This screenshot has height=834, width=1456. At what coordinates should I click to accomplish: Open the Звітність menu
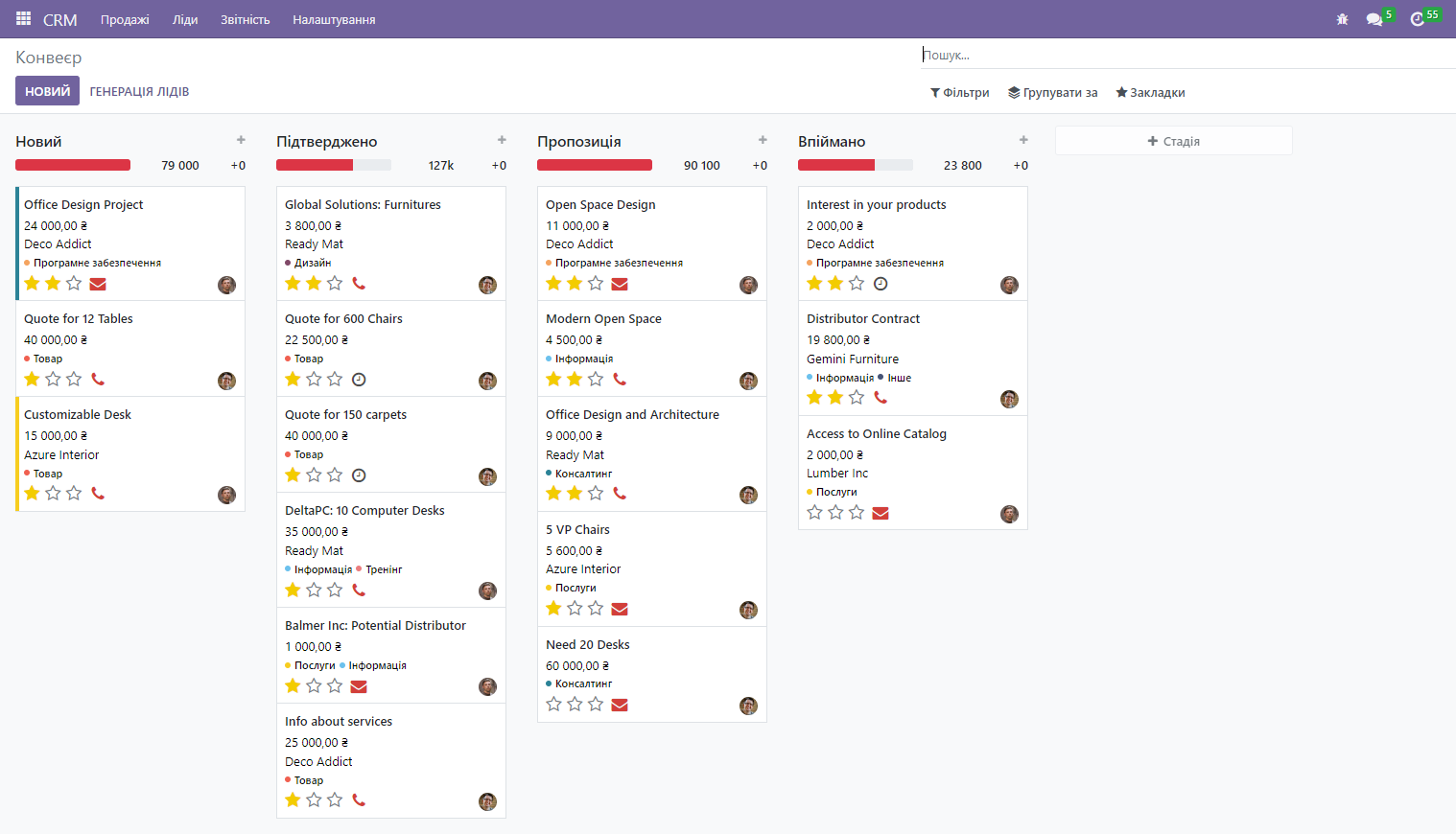click(245, 18)
